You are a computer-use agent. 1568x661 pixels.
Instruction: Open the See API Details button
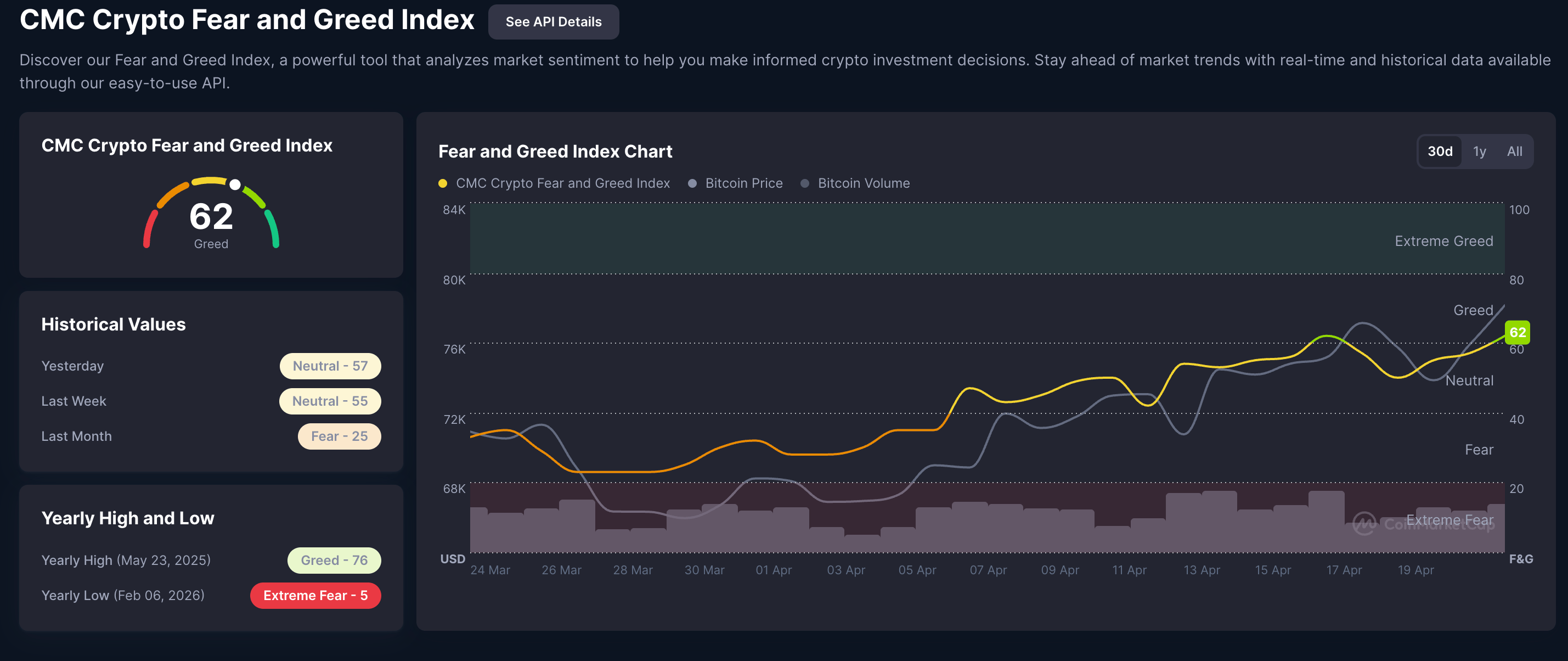[552, 22]
